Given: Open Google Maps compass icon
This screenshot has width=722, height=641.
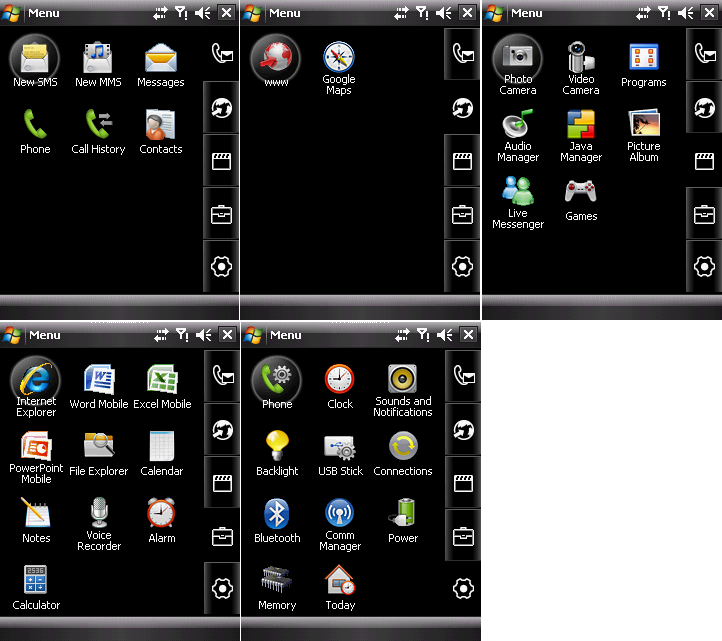Looking at the screenshot, I should coord(339,57).
